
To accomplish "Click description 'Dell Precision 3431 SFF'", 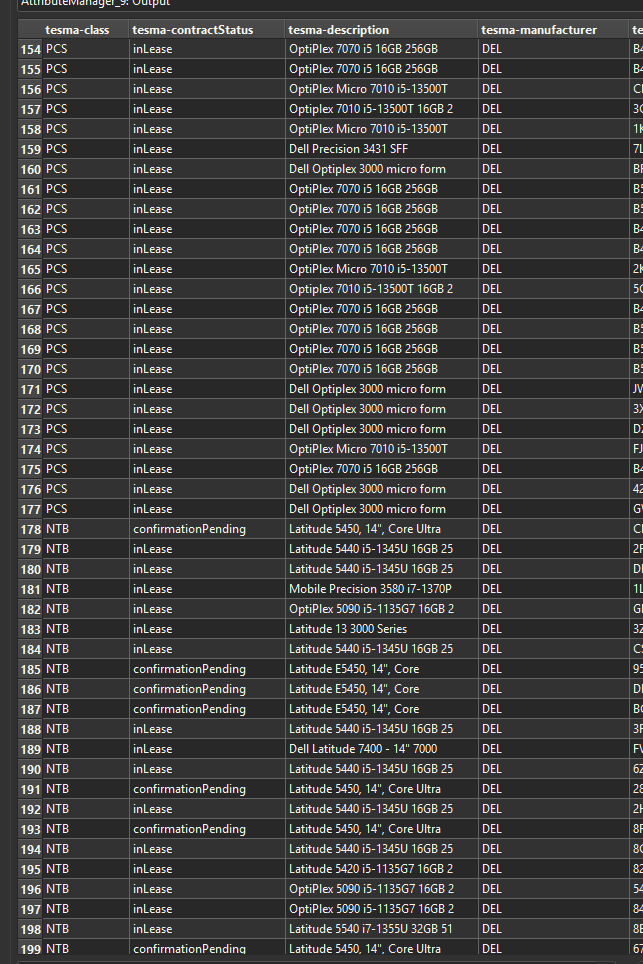I will 349,149.
